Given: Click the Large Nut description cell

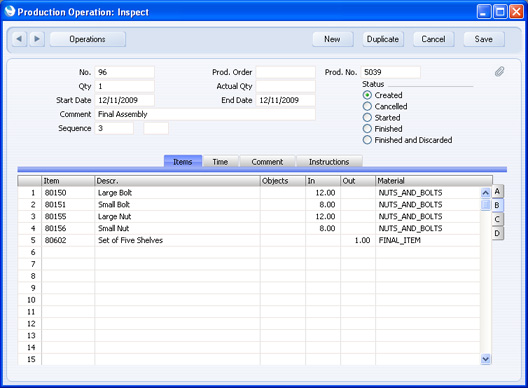Looking at the screenshot, I should pyautogui.click(x=177, y=217).
